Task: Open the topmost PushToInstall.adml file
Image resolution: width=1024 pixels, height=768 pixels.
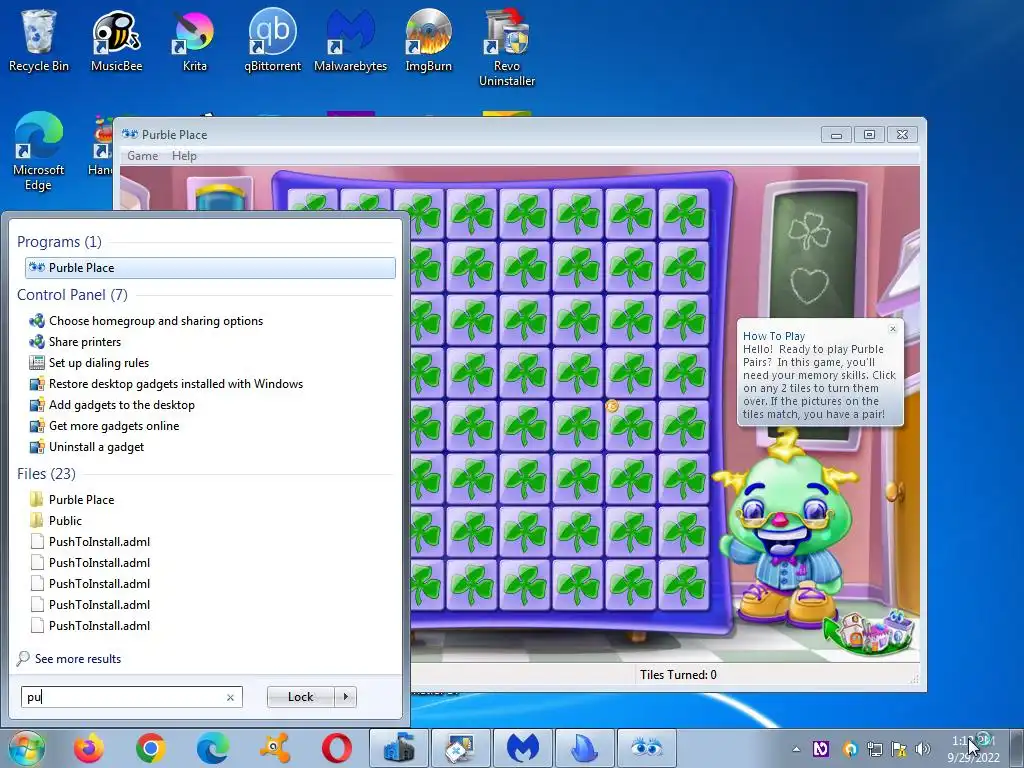Action: (x=99, y=541)
